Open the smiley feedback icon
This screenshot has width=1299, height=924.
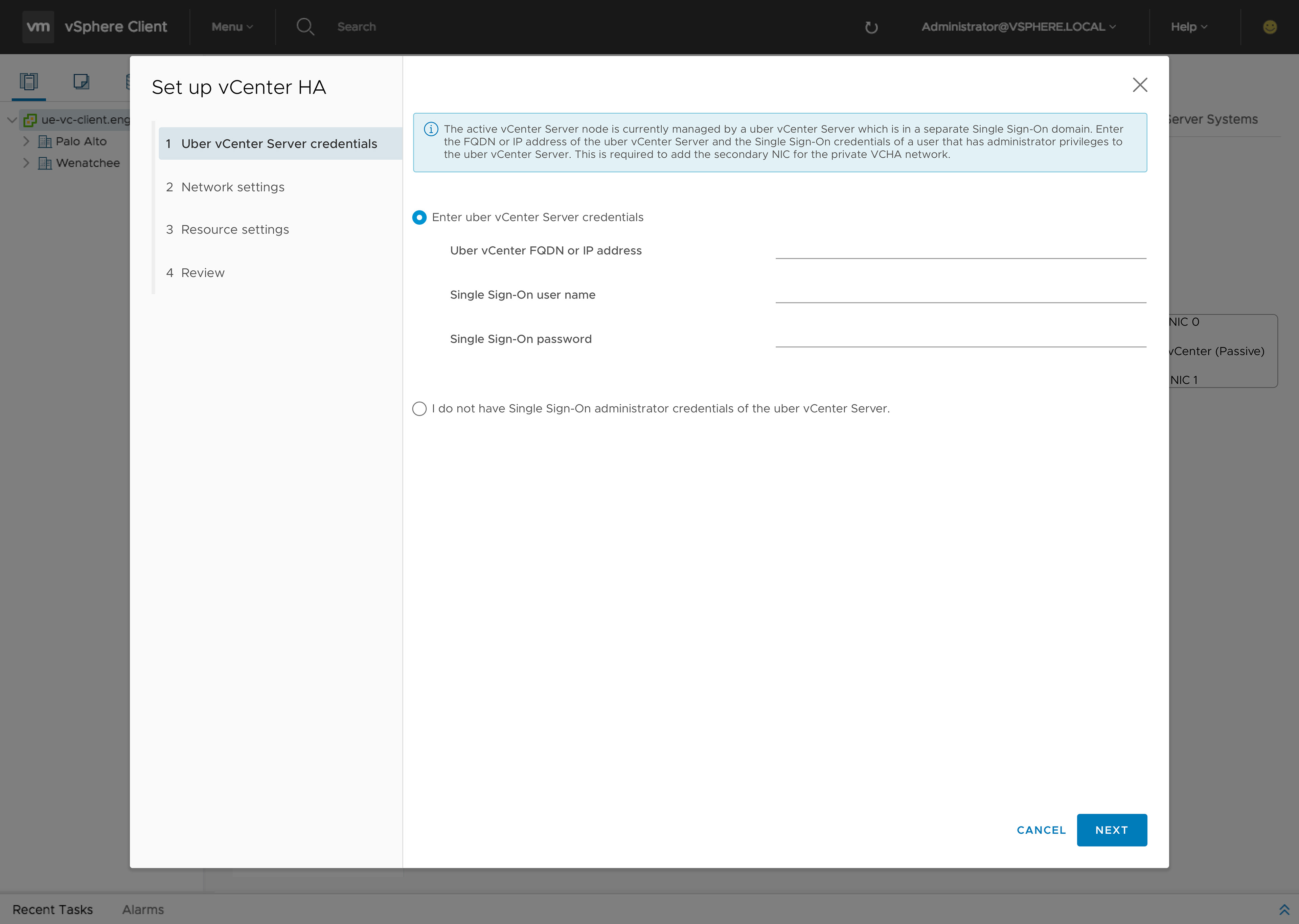click(x=1270, y=27)
